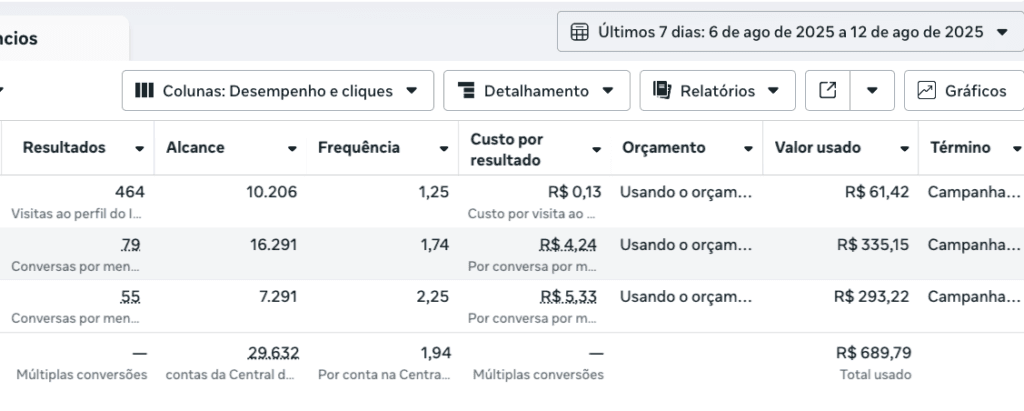Click the columns icon in Colunas button
1024x411 pixels.
click(x=144, y=90)
